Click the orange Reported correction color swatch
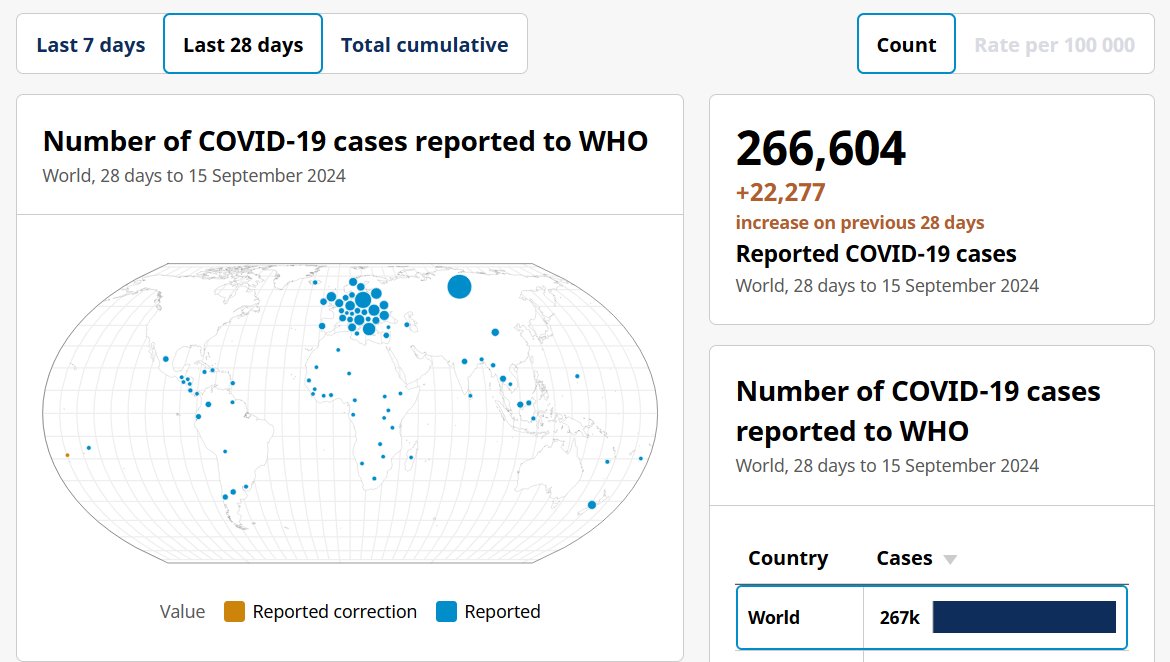The height and width of the screenshot is (662, 1170). [x=234, y=612]
